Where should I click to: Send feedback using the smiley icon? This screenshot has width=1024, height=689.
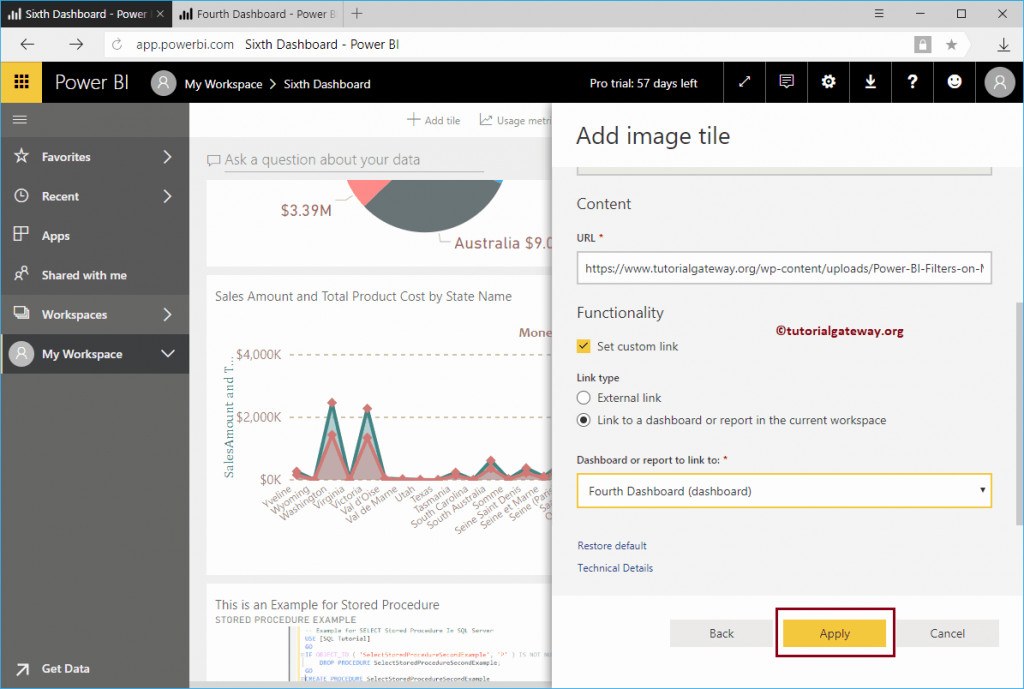[954, 81]
